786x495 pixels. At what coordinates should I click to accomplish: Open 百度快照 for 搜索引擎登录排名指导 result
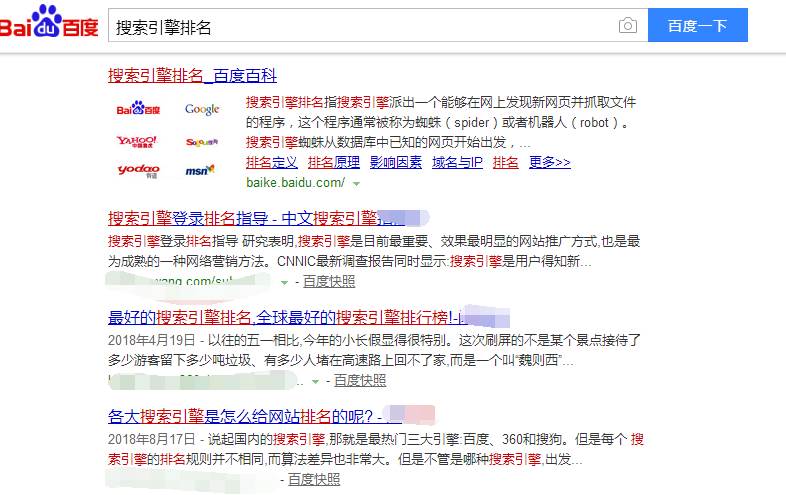pyautogui.click(x=329, y=281)
